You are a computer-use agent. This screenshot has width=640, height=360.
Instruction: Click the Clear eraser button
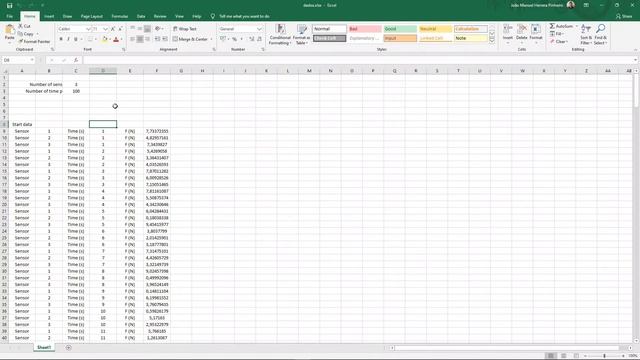[558, 42]
